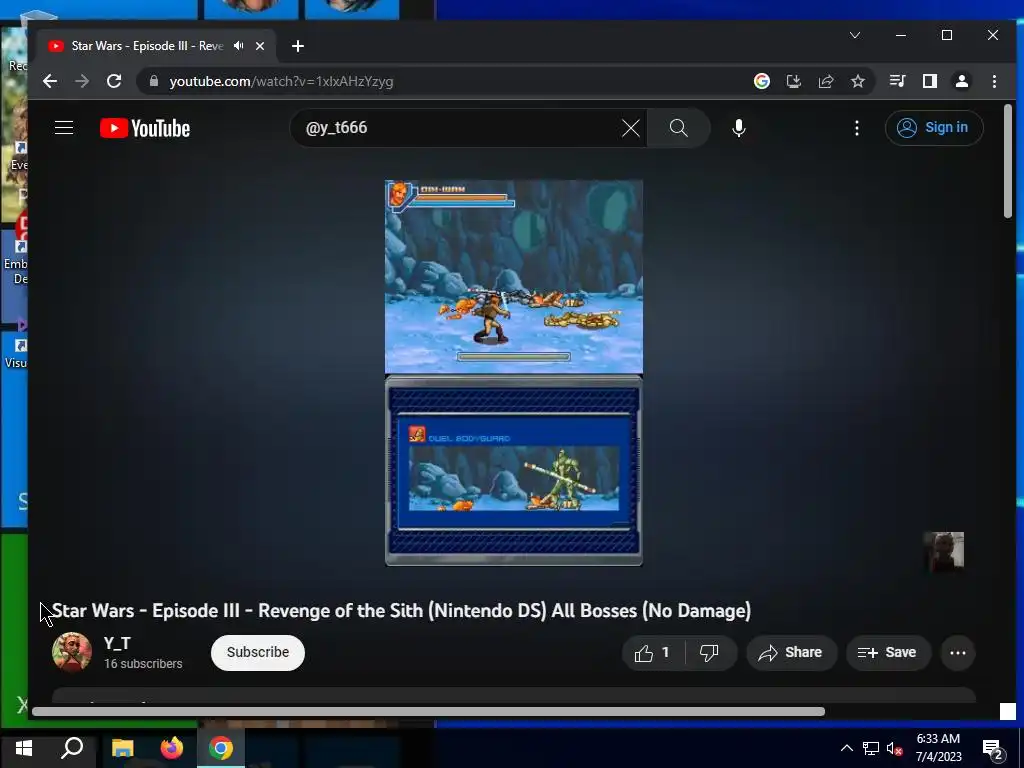Click the YouTube logo to go home
1024x768 pixels.
tap(144, 128)
